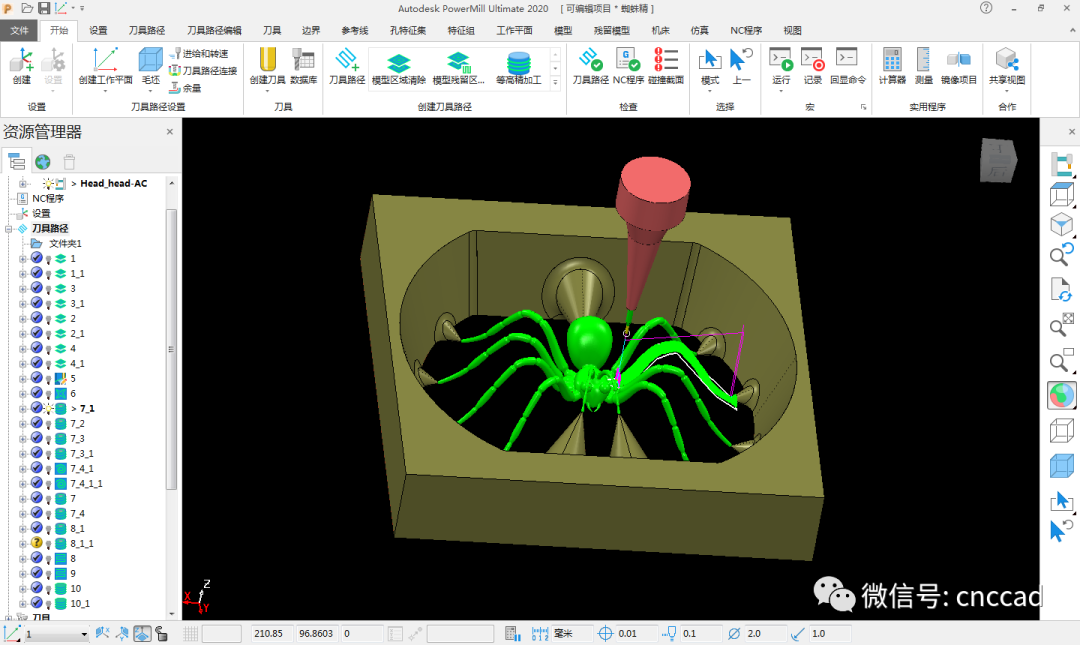
Task: Toggle light bulb for toolpath 7_2
Action: click(x=48, y=423)
